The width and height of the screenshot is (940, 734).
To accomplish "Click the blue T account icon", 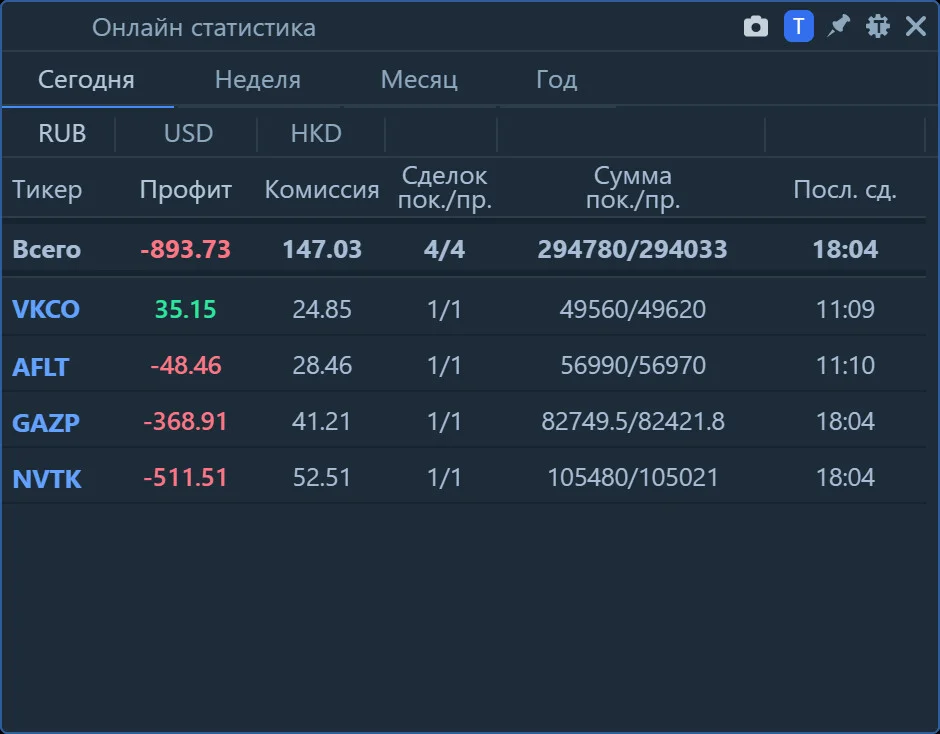I will point(799,27).
